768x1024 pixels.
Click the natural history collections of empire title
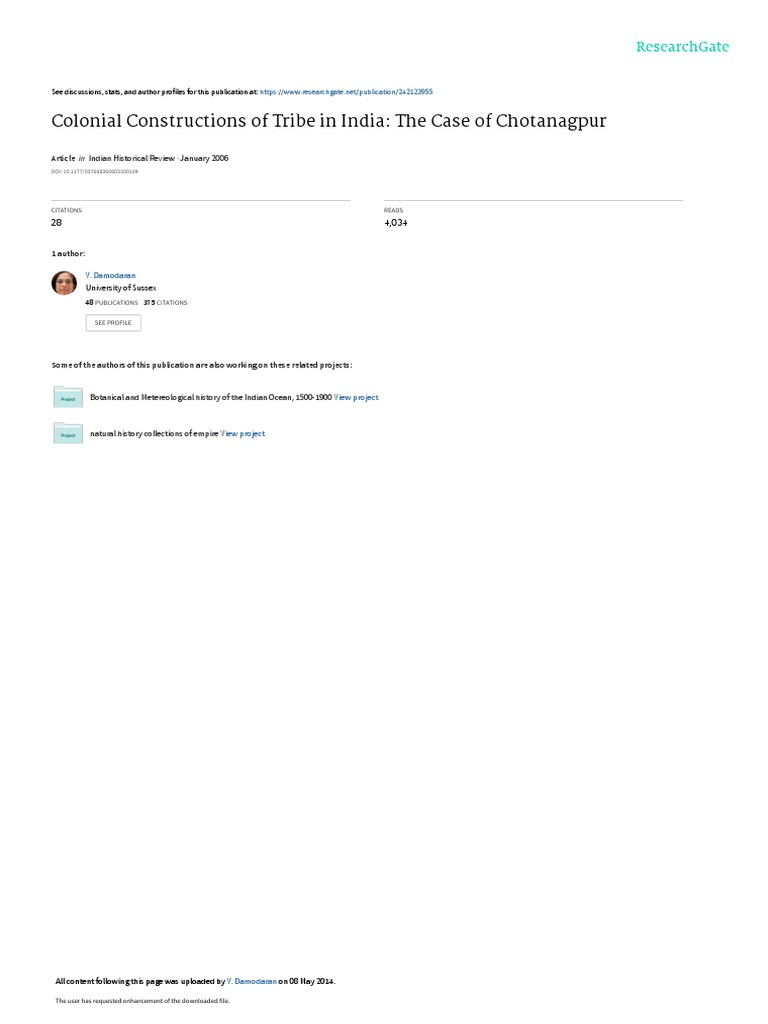pyautogui.click(x=154, y=434)
